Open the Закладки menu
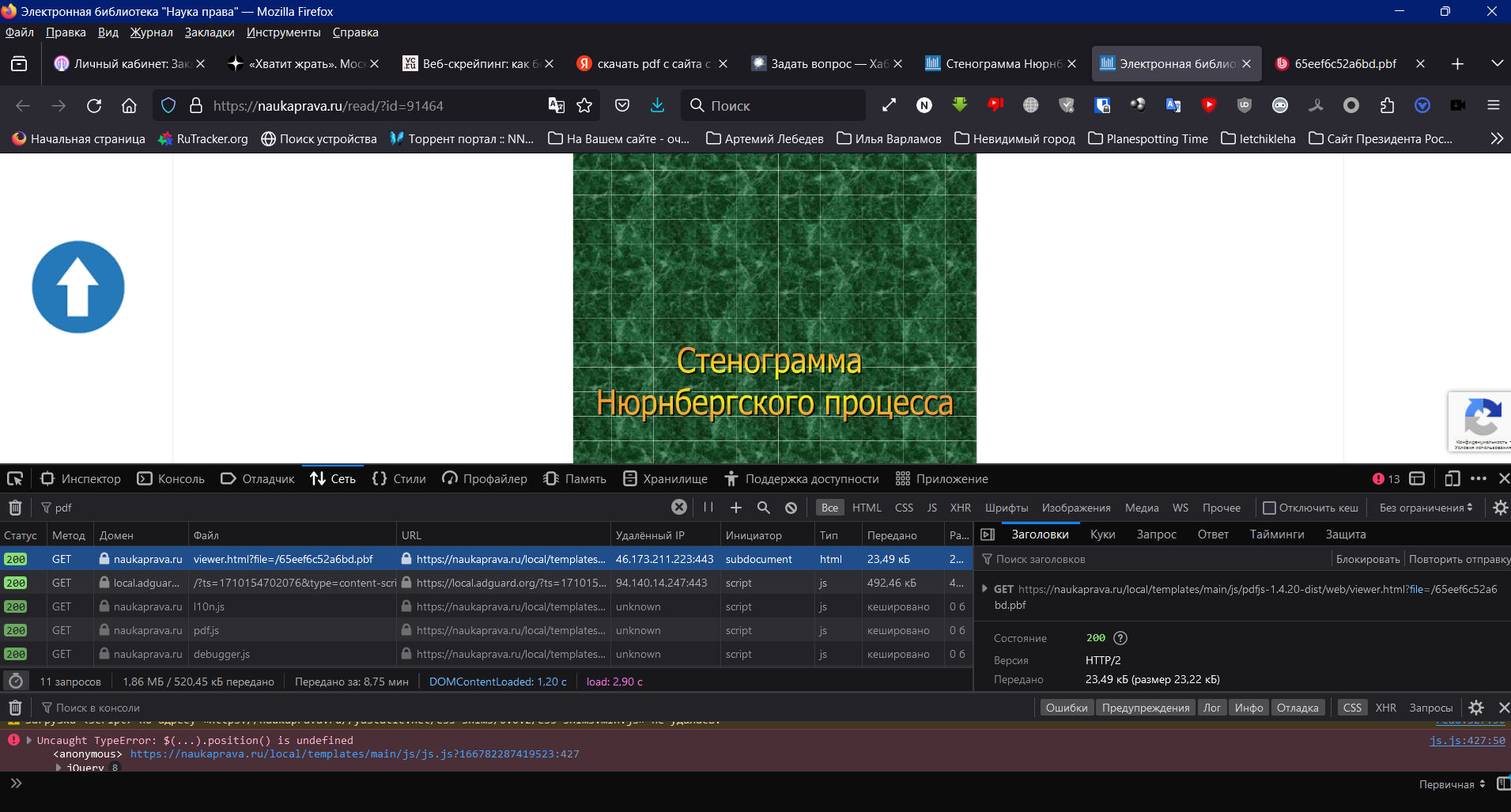The image size is (1511, 812). point(210,32)
